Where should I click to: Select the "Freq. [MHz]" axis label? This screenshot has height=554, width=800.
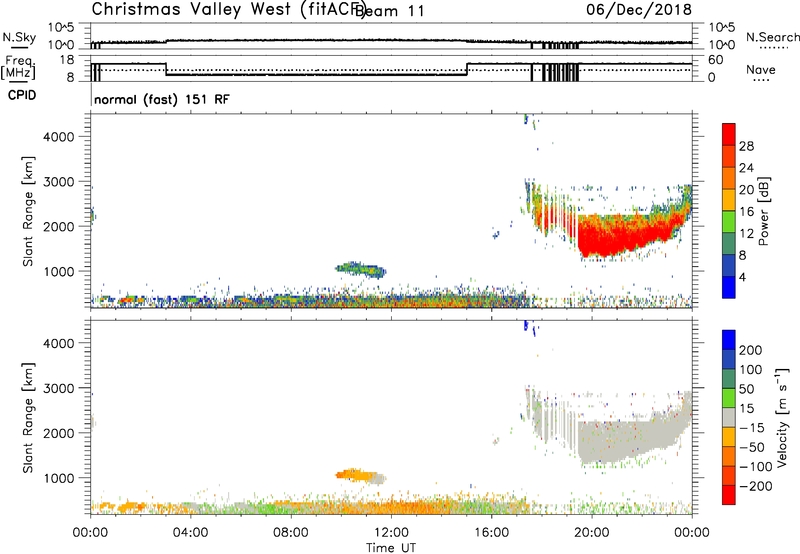tap(19, 67)
